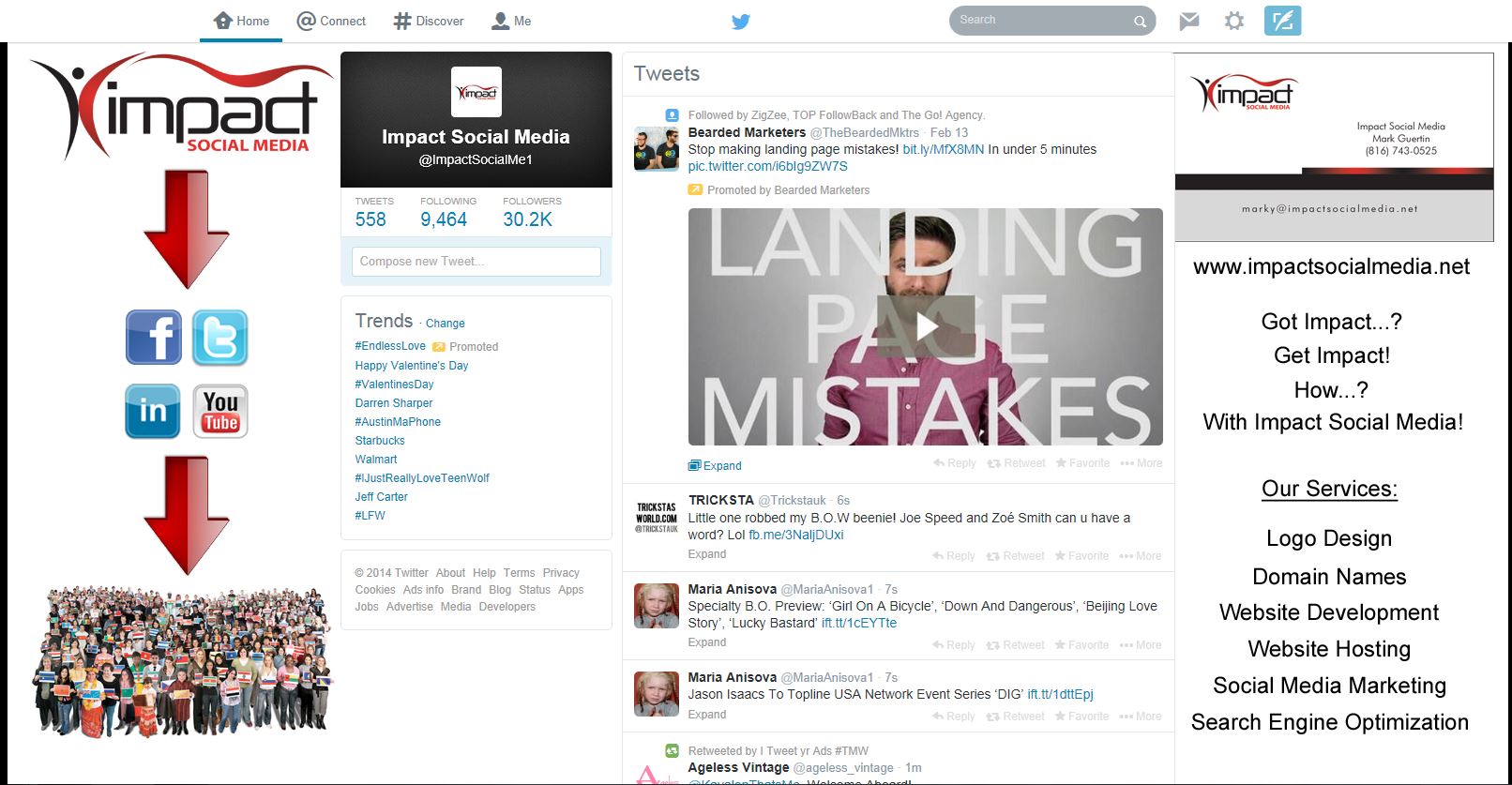Image resolution: width=1512 pixels, height=785 pixels.
Task: Retweet the Specialty B.O. Preview tweet
Action: (x=1016, y=645)
